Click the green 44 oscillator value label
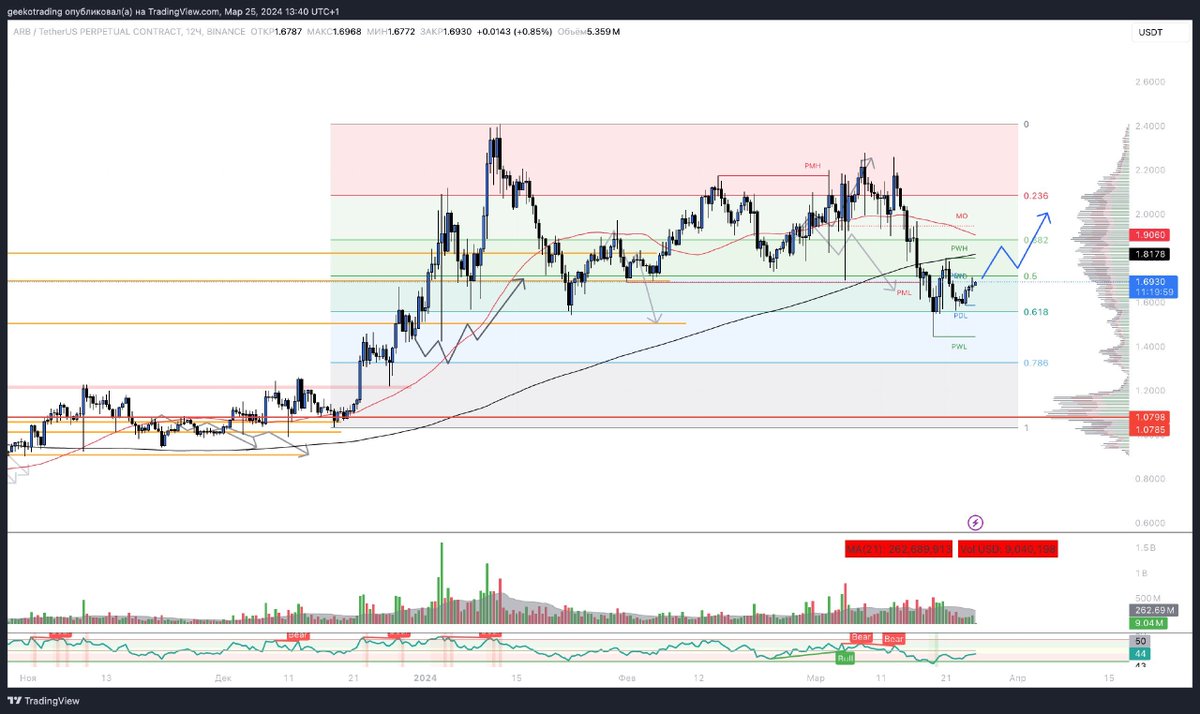 (x=1141, y=653)
